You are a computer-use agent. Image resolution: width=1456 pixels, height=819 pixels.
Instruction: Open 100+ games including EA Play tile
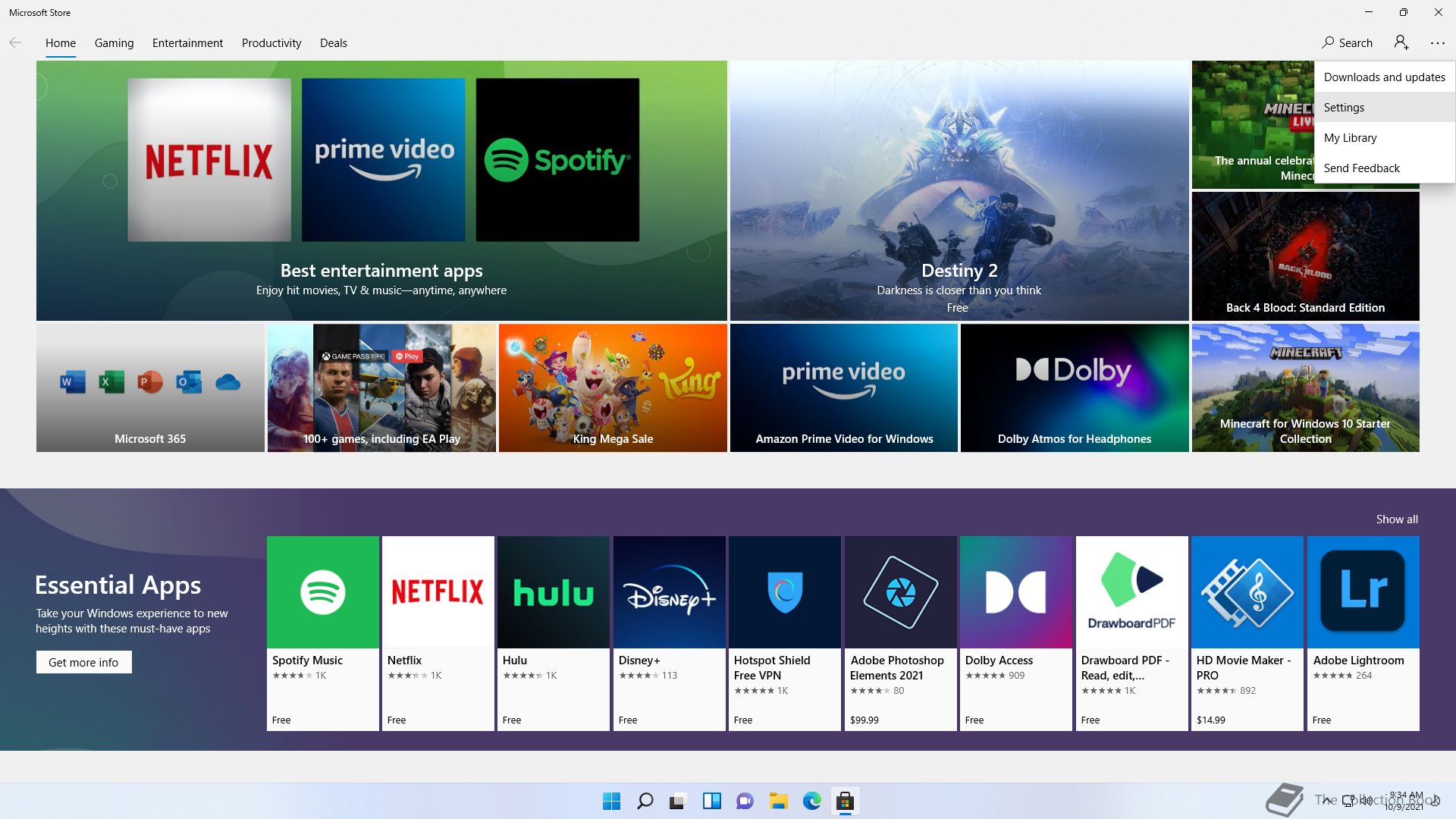coord(381,388)
